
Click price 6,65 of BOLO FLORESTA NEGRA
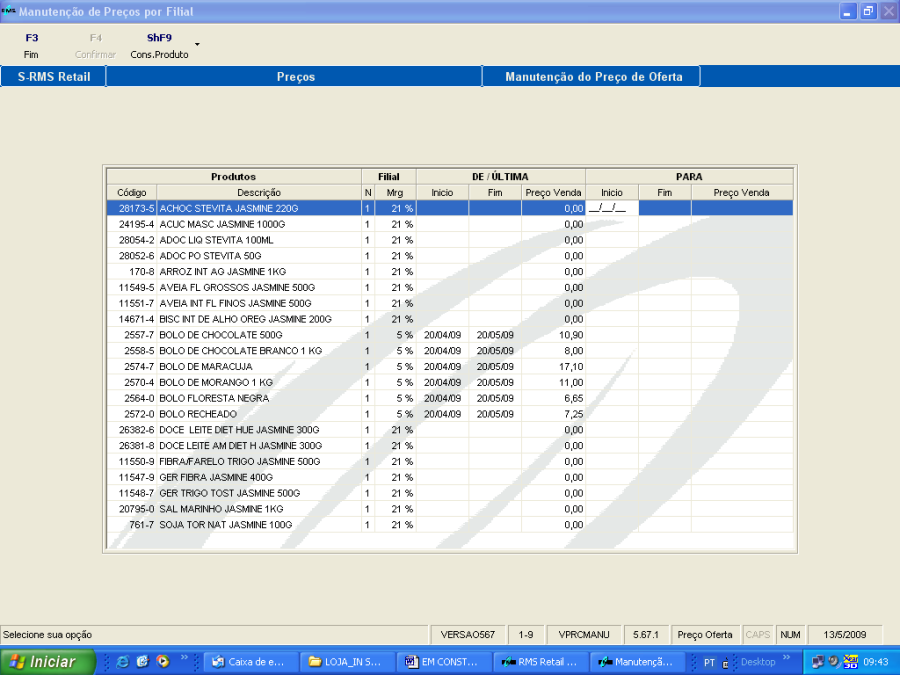point(573,398)
